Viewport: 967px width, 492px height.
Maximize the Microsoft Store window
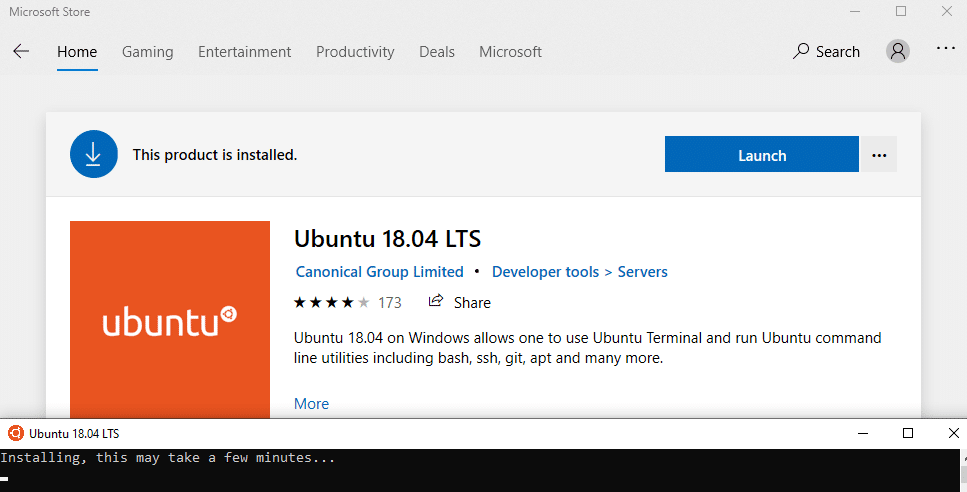[901, 12]
